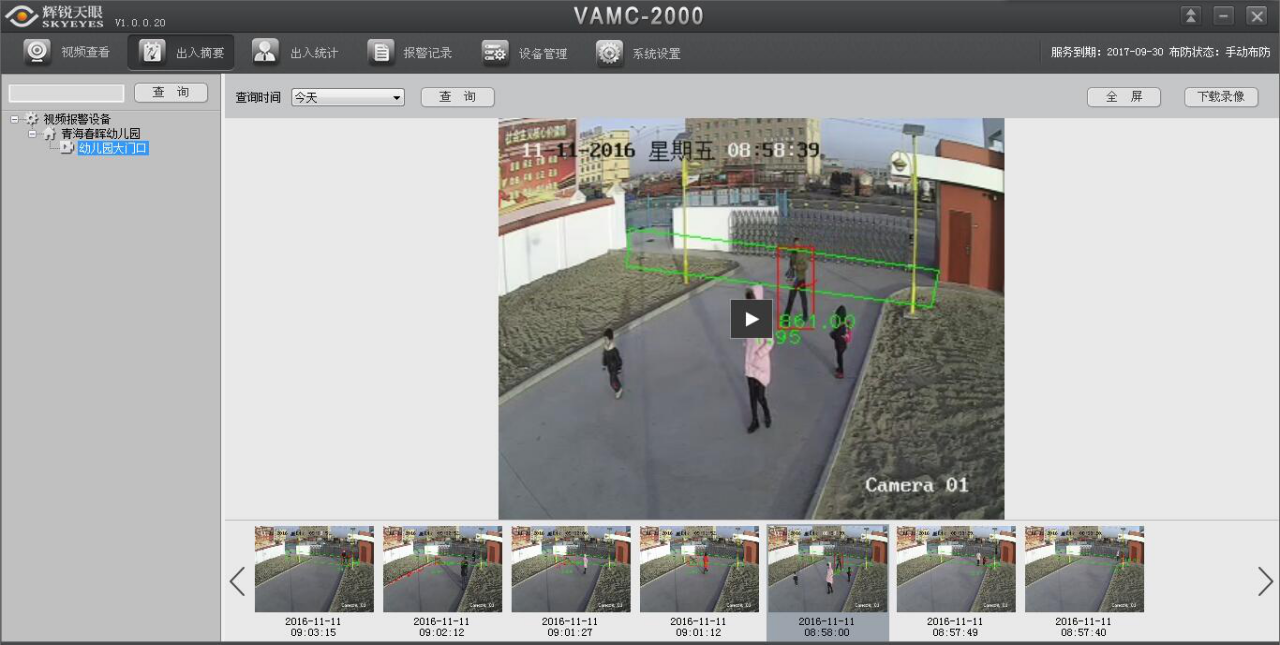Click the device search input field
Viewport: 1280px width, 645px height.
(66, 93)
